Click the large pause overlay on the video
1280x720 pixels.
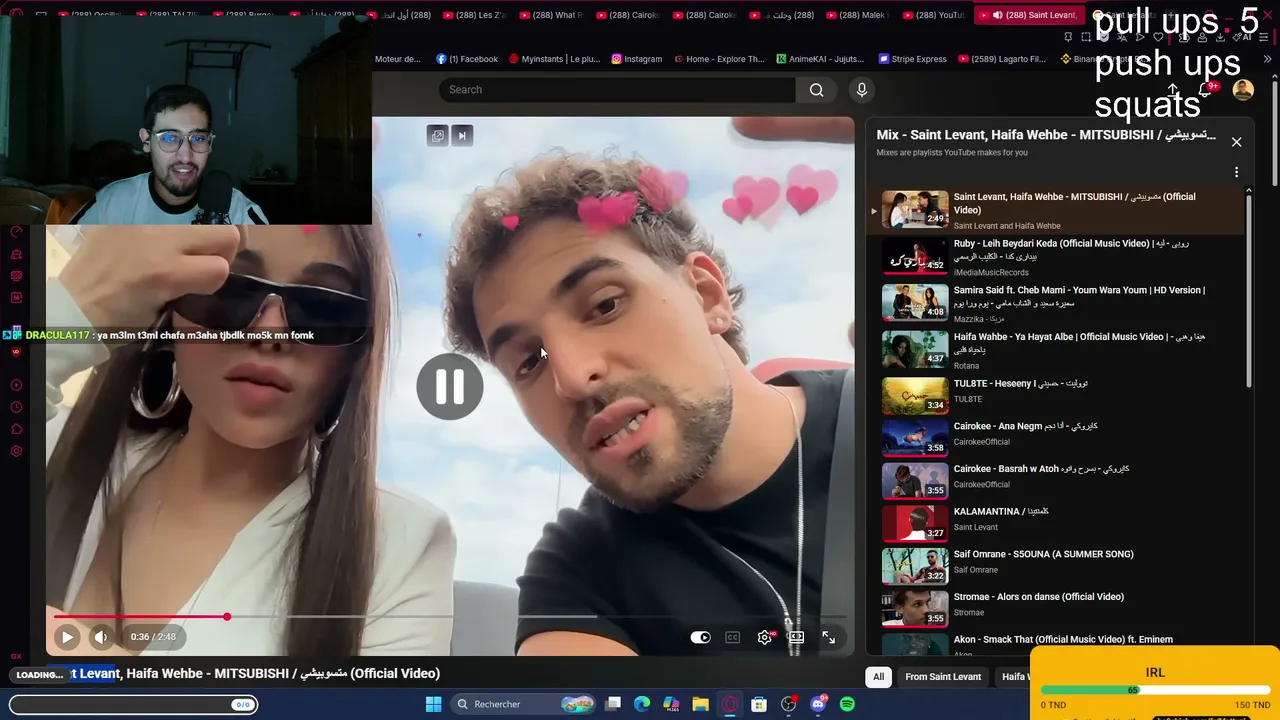[450, 386]
